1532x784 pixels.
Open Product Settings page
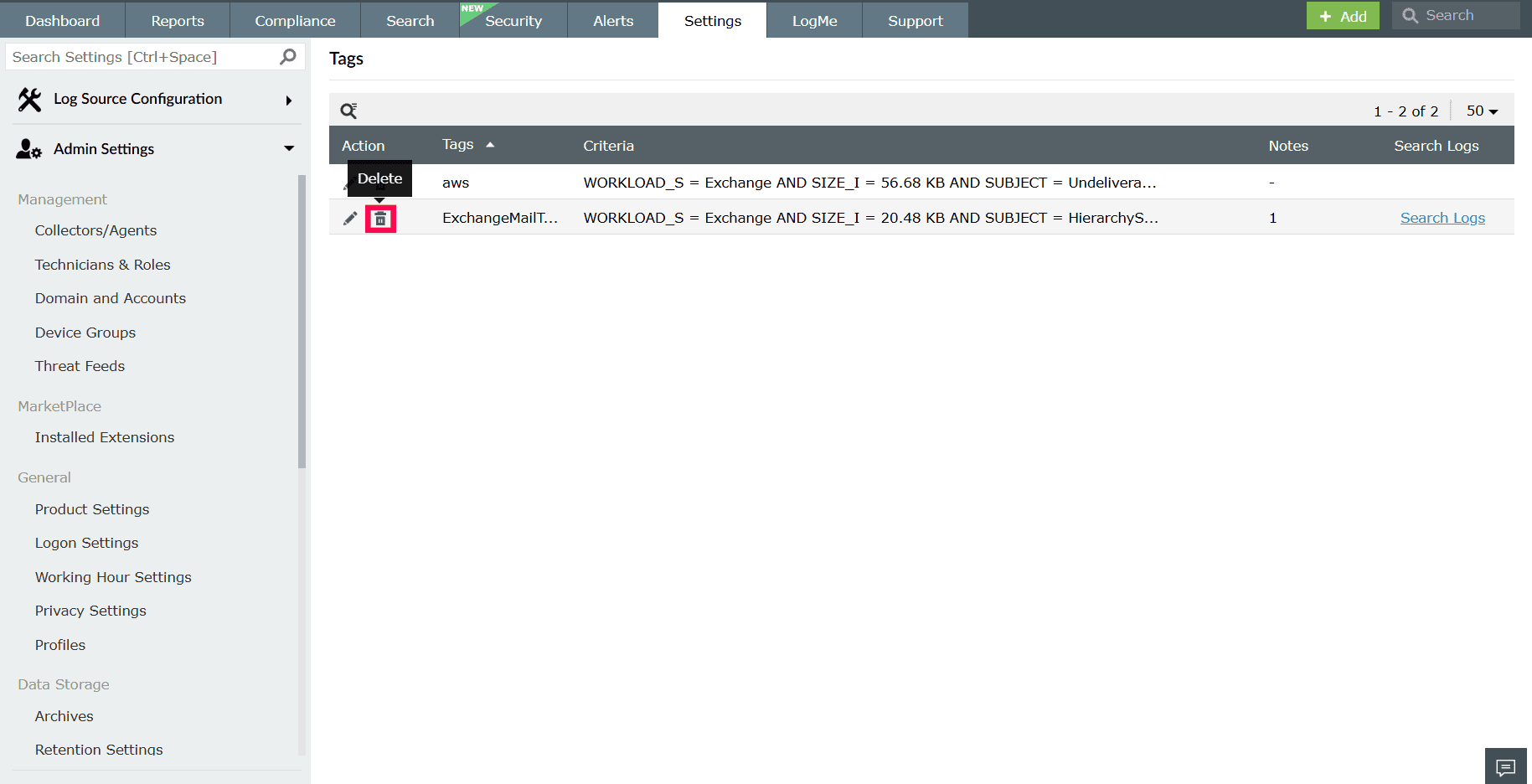92,509
